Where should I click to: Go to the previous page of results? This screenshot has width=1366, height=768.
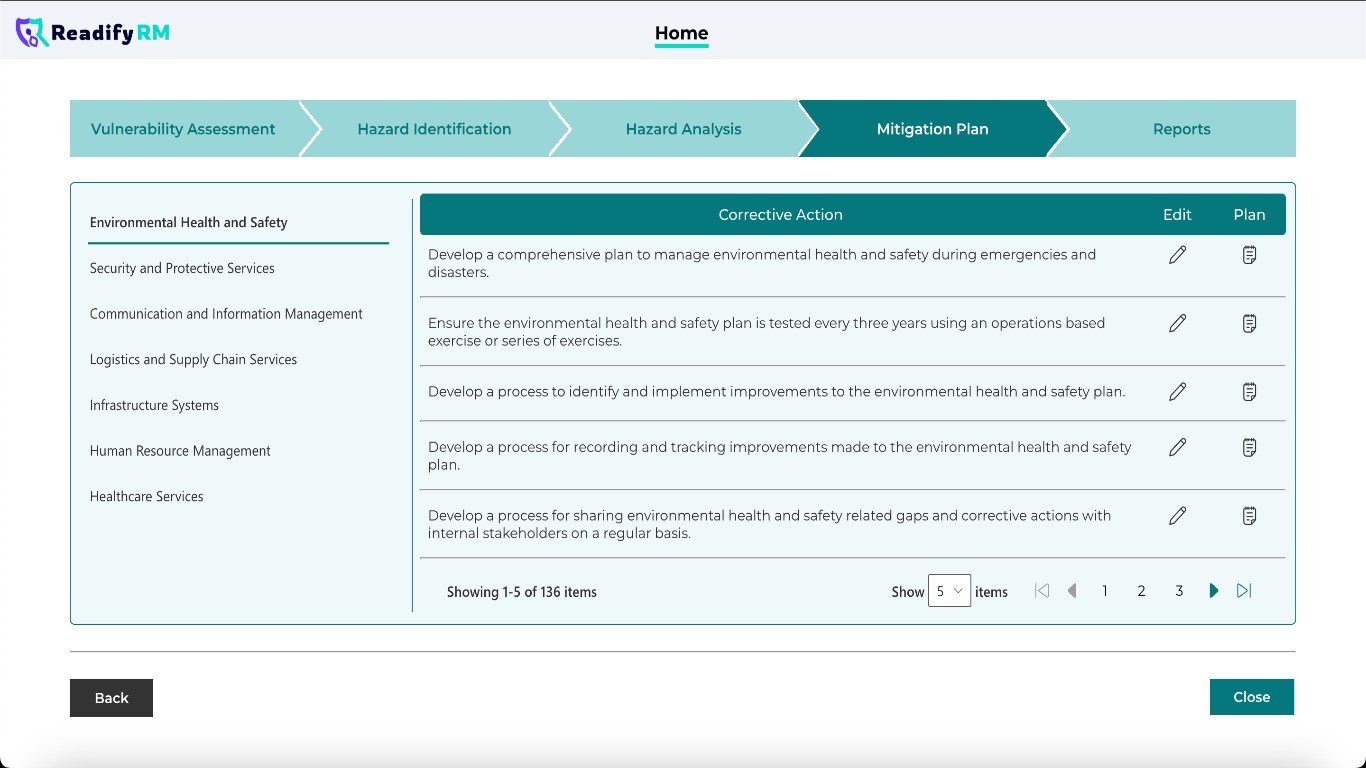click(1072, 591)
